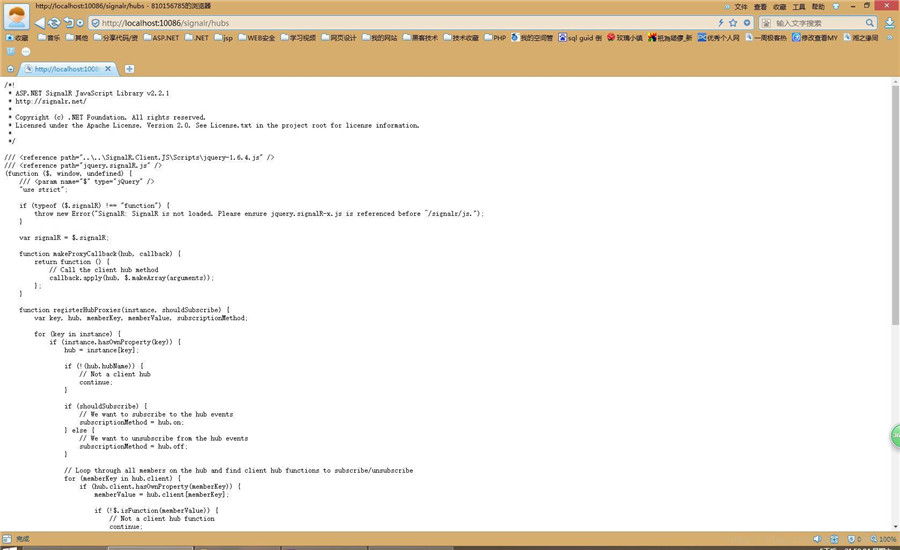Open the downloads arrow icon
Viewport: 900px width, 550px height.
889,22
